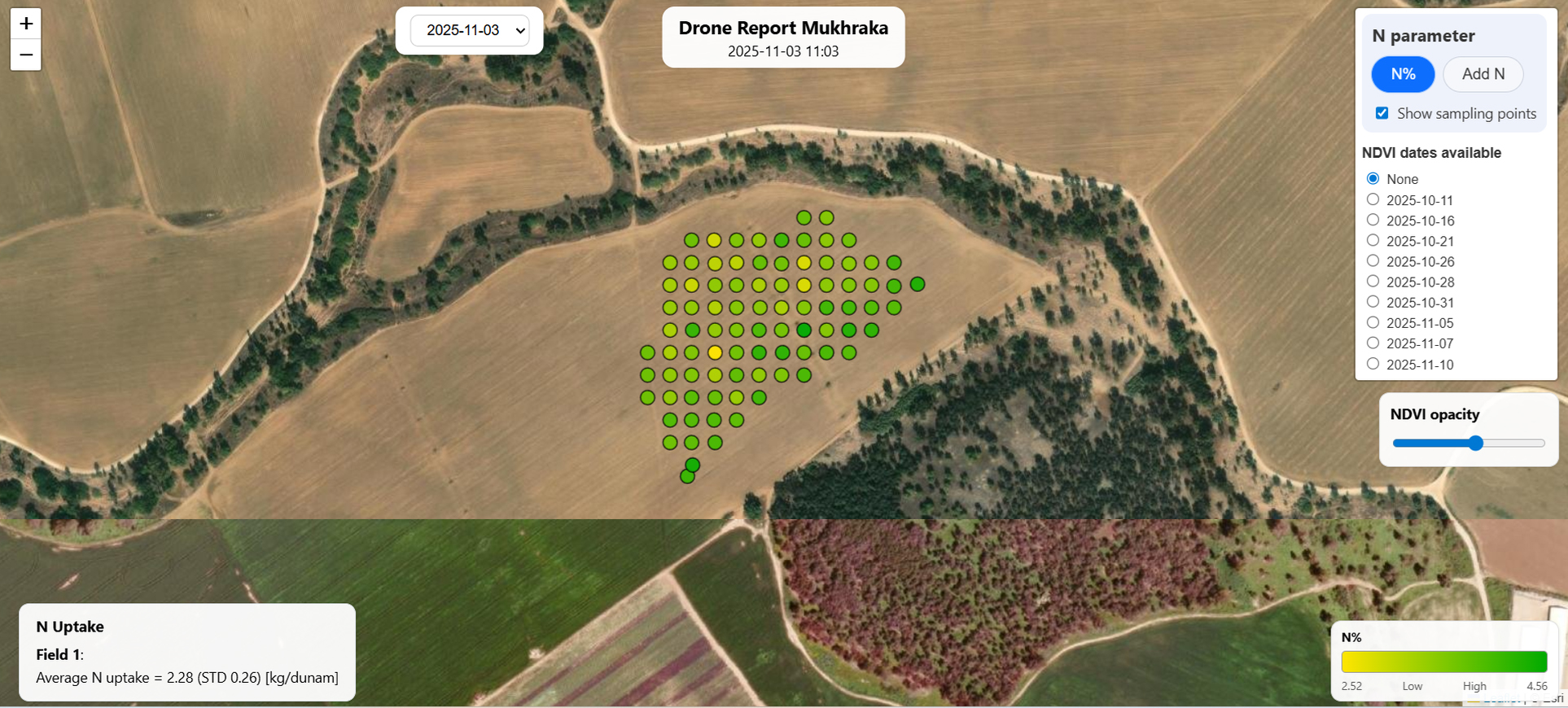
Task: Toggle Show sampling points checkbox
Action: click(x=1382, y=113)
